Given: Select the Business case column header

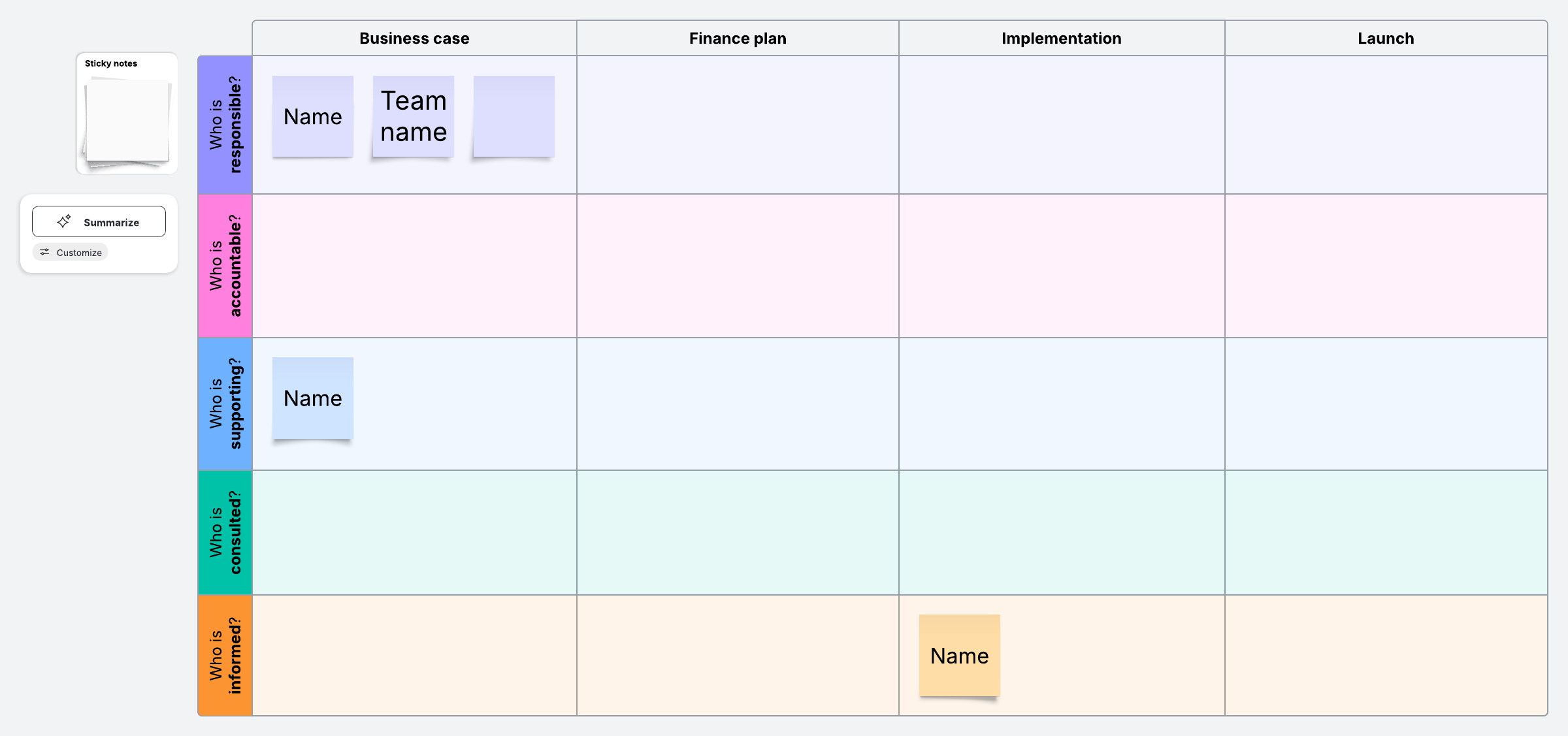Looking at the screenshot, I should pos(414,39).
